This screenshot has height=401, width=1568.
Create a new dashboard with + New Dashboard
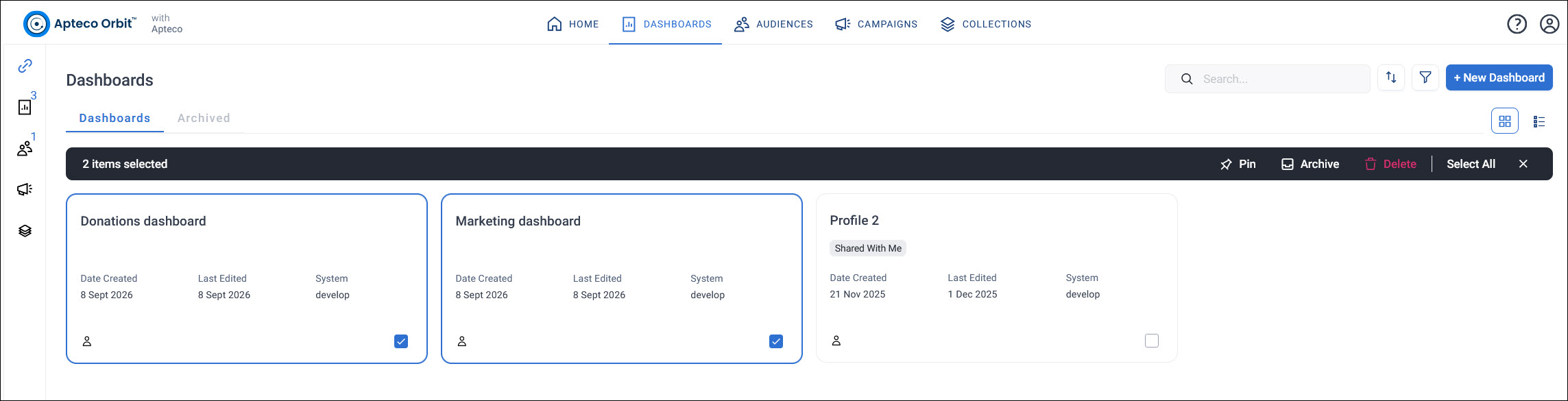point(1499,77)
